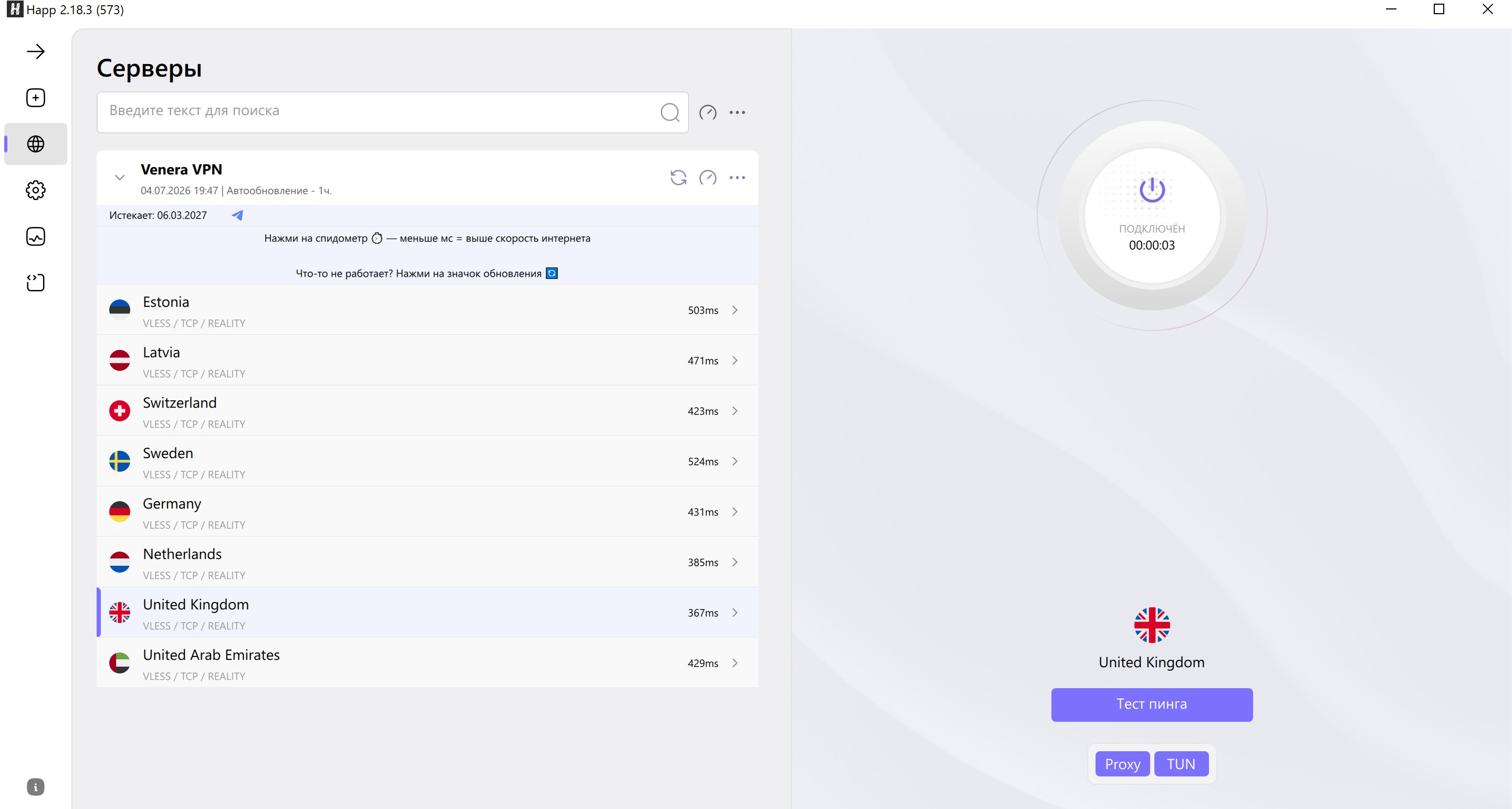Click the UAE flag icon
This screenshot has height=809, width=1512.
tap(120, 663)
